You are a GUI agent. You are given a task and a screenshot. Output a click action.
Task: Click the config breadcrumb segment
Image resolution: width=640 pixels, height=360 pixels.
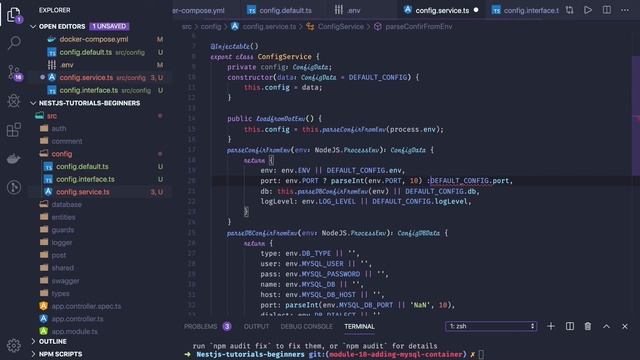click(211, 27)
